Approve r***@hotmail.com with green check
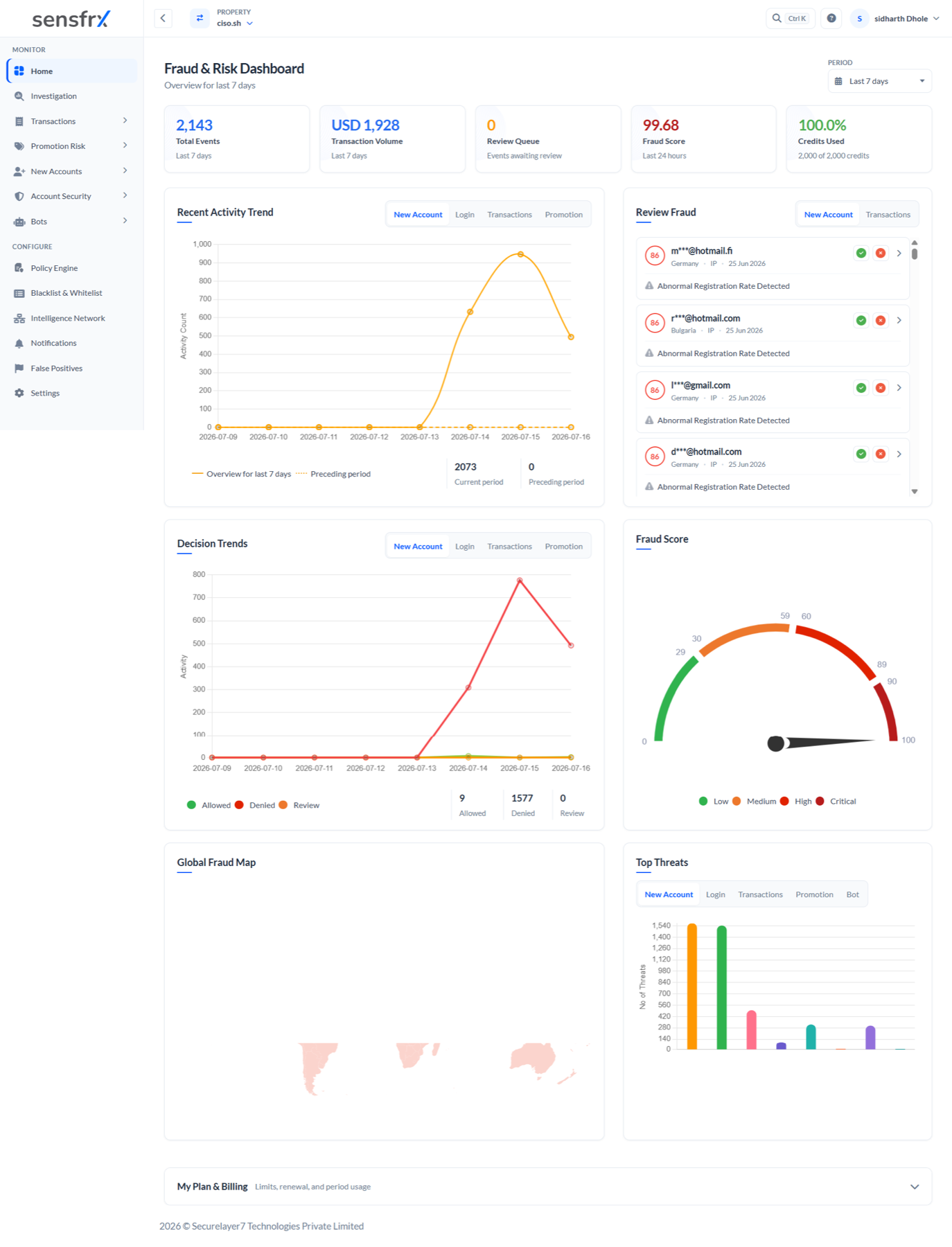The height and width of the screenshot is (1247, 952). pos(861,320)
